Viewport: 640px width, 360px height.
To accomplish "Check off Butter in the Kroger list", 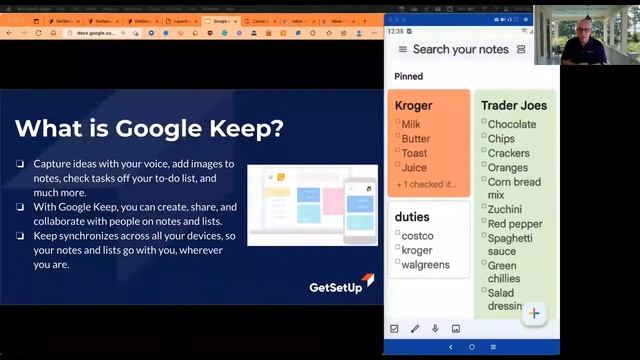I will coord(398,136).
